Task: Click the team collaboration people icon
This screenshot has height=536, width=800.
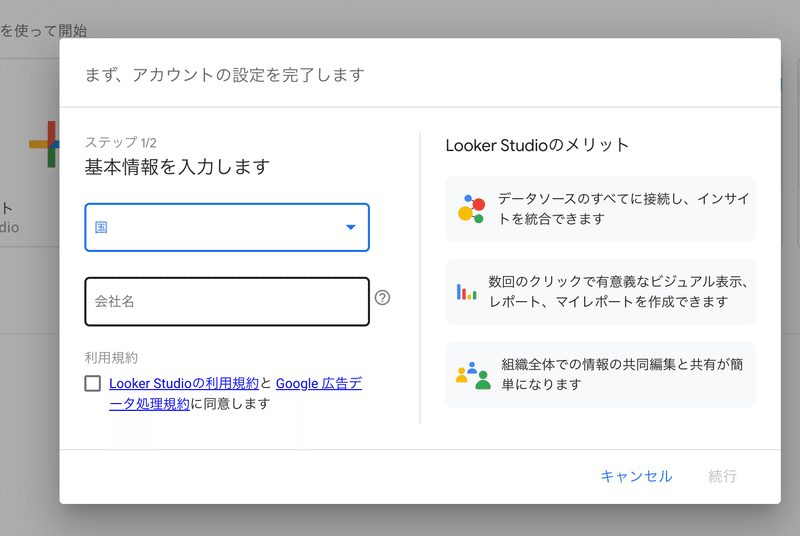Action: (472, 374)
